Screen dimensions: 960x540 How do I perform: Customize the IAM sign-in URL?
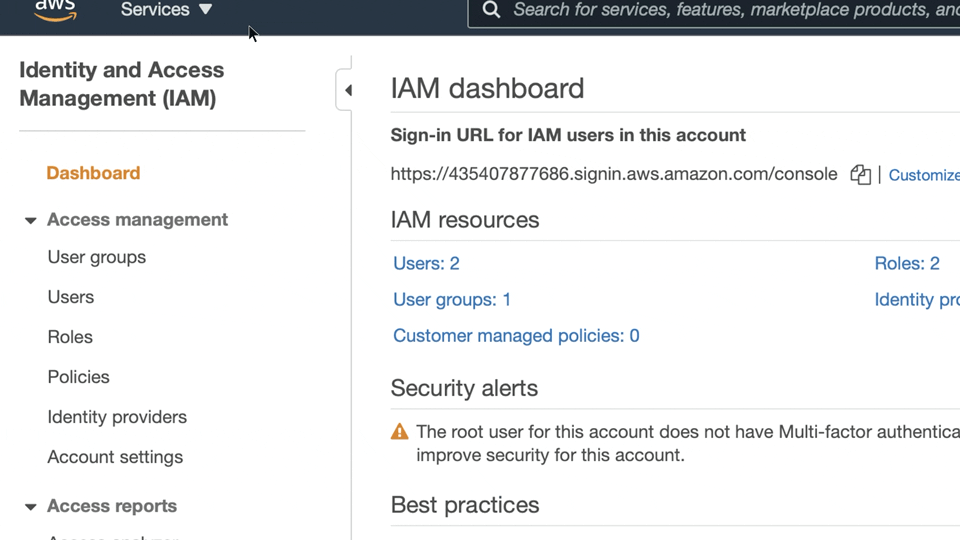click(x=924, y=175)
